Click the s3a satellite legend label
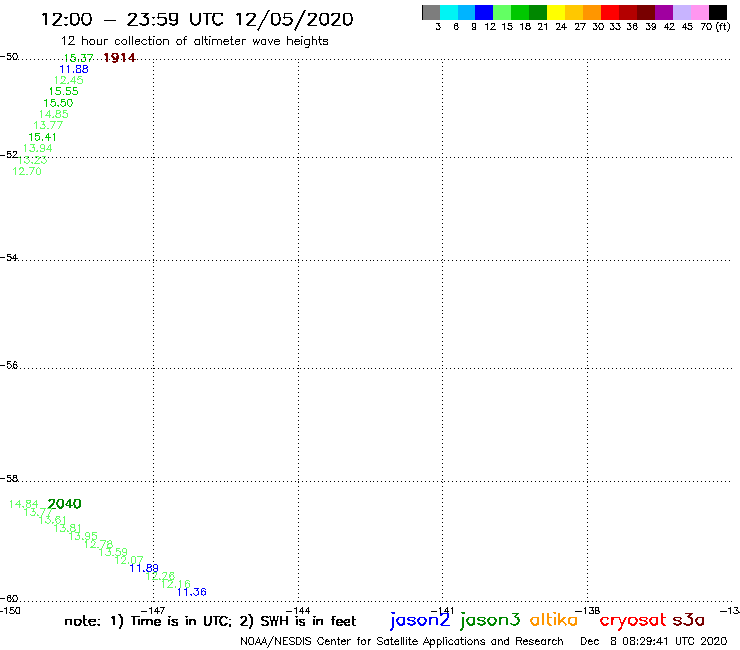 click(688, 620)
